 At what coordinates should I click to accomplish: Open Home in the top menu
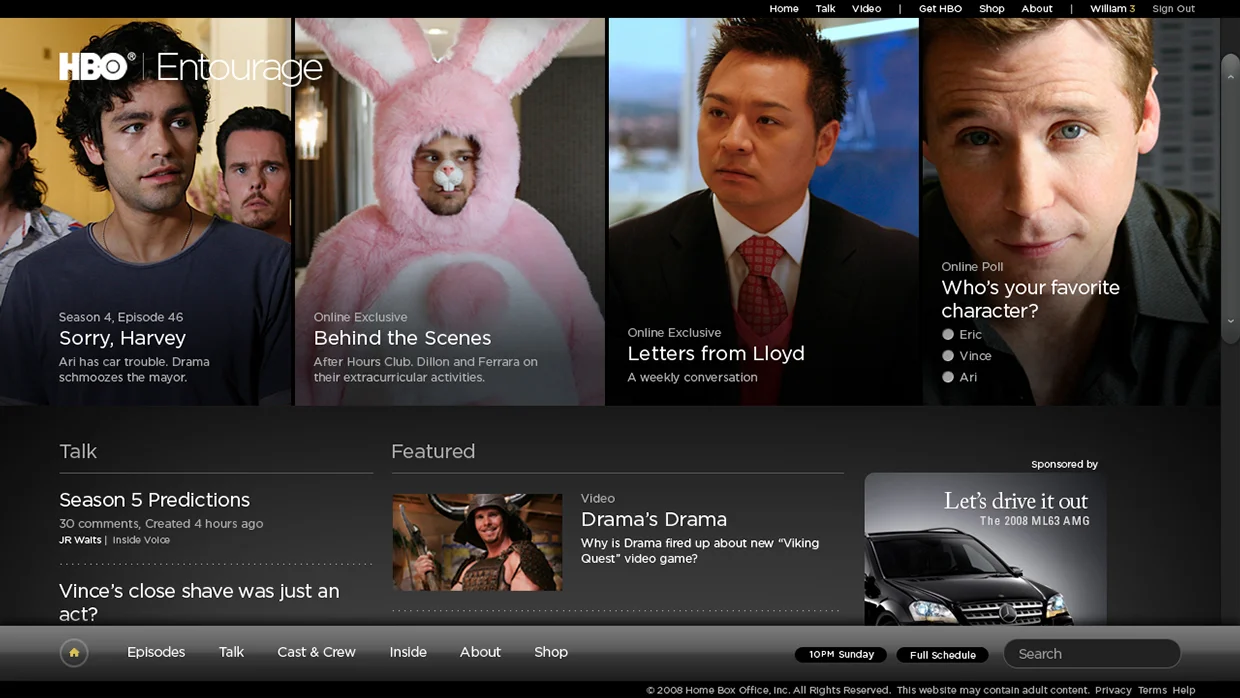[784, 9]
